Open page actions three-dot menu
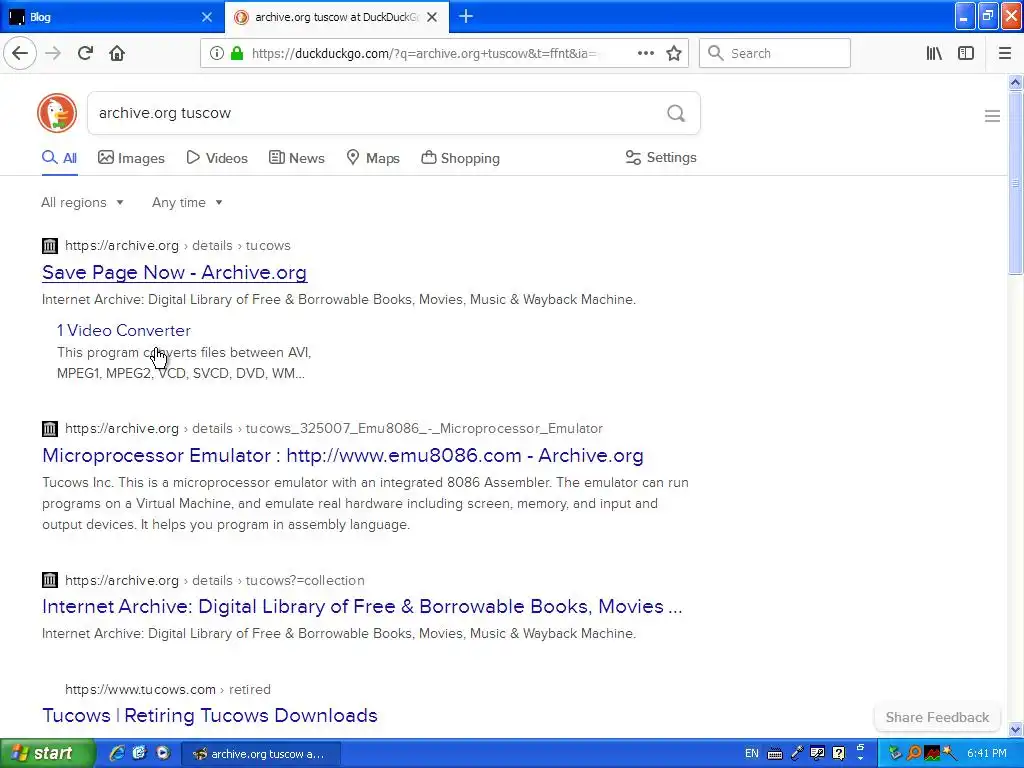Screen dimensions: 1024x768 click(645, 53)
